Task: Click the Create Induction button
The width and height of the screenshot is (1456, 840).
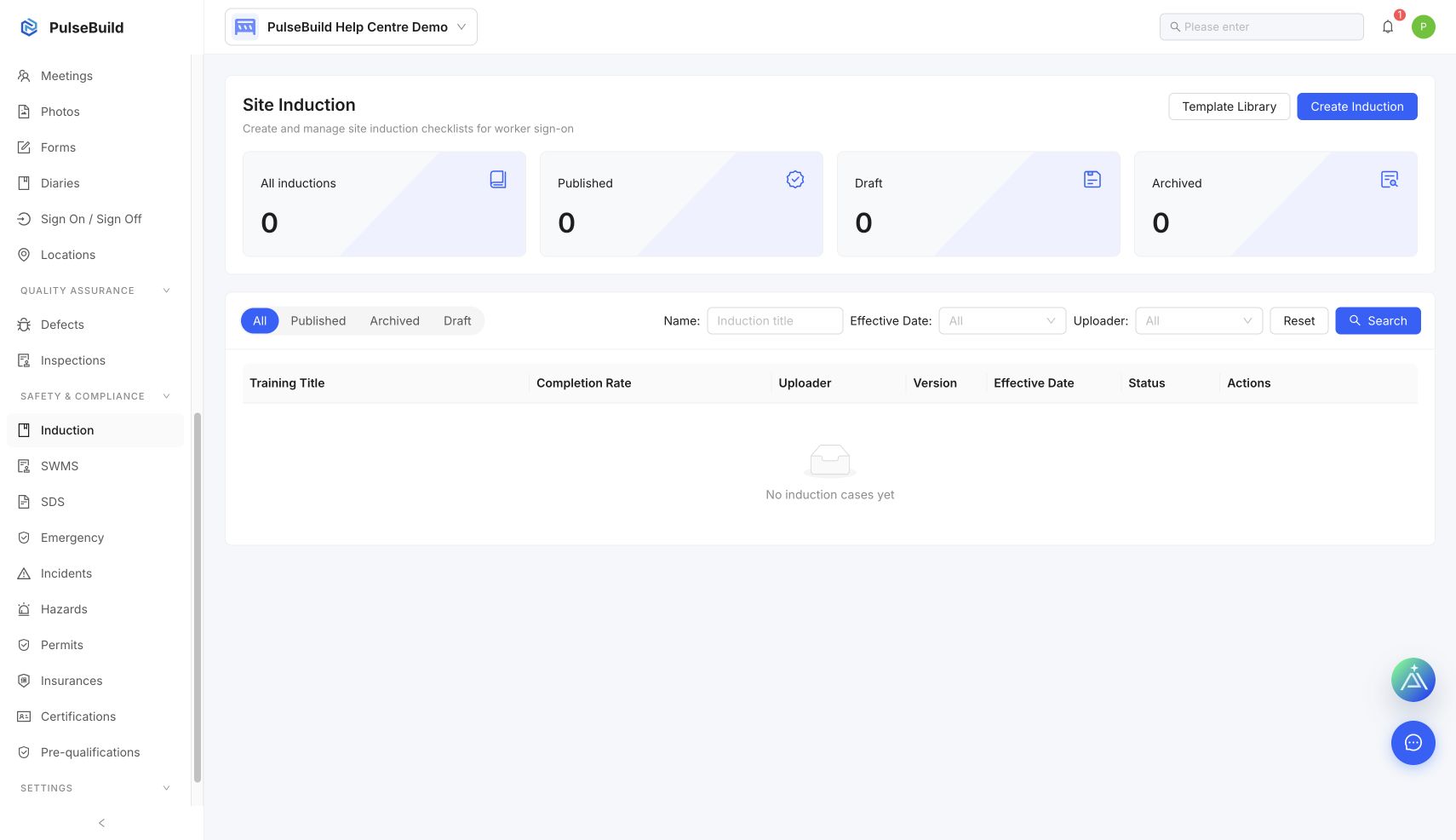Action: point(1357,106)
